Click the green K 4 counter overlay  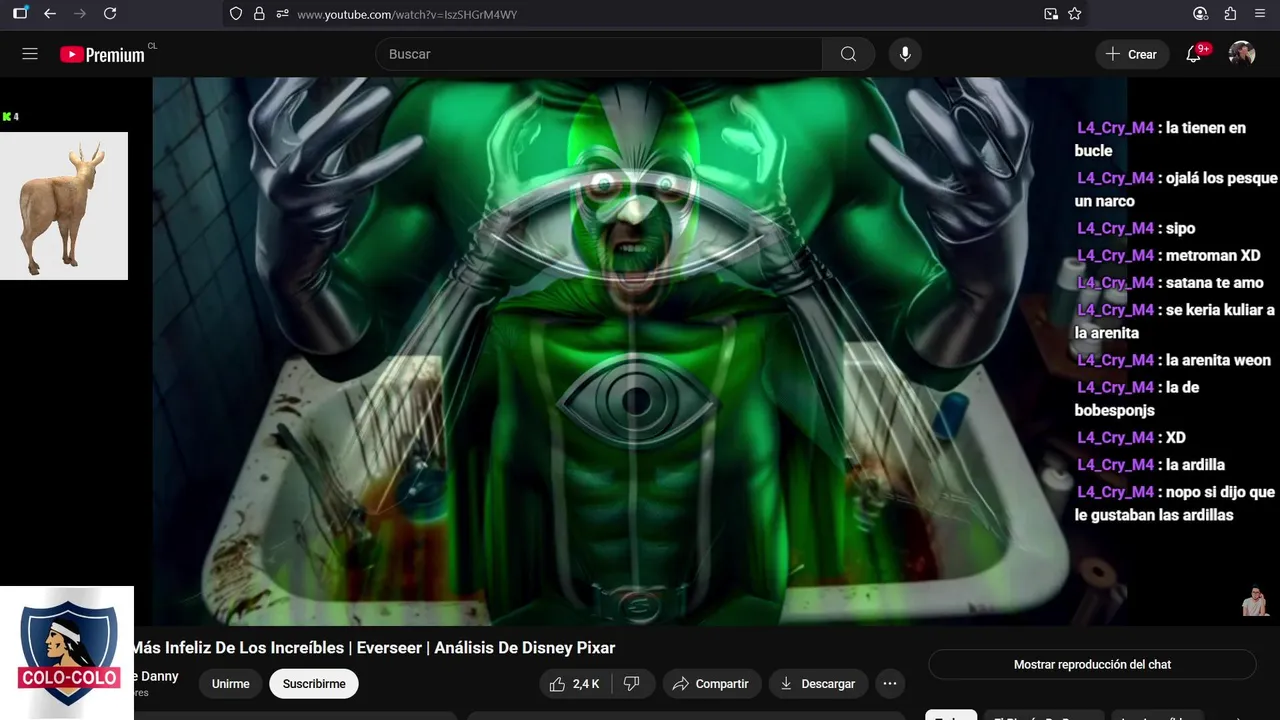tap(11, 117)
